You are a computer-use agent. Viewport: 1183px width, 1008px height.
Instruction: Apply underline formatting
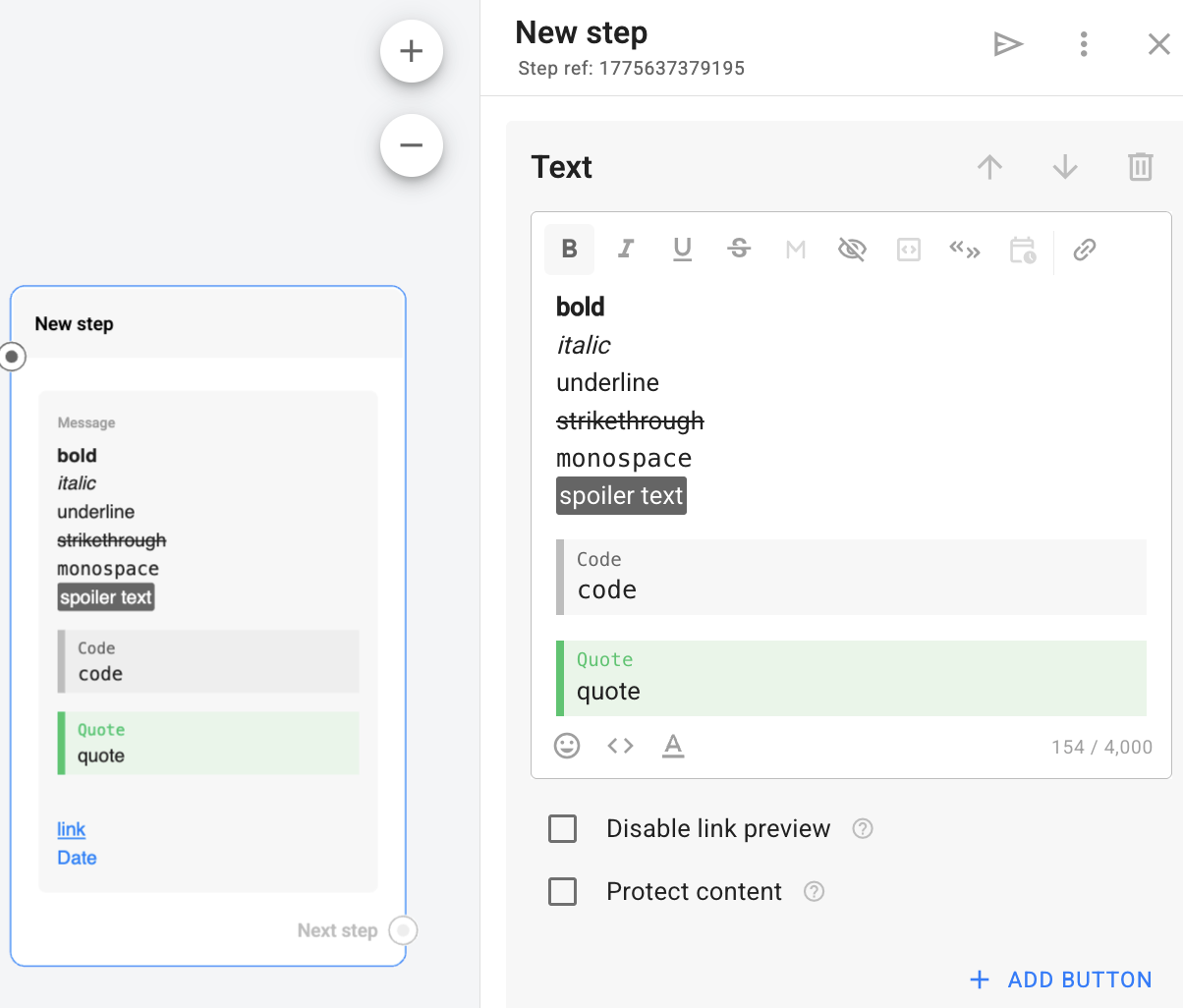(683, 250)
